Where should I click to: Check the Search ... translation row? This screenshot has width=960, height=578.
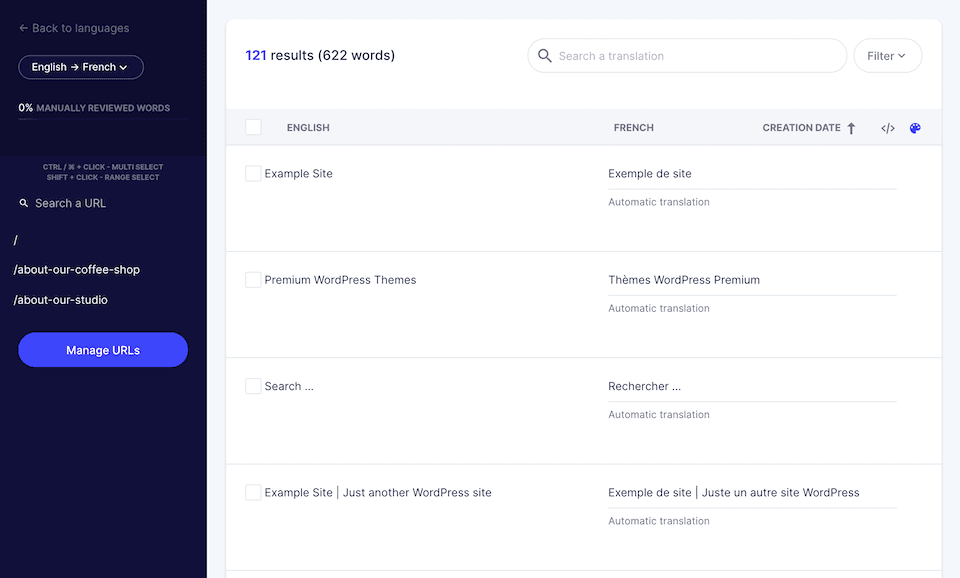tap(253, 386)
